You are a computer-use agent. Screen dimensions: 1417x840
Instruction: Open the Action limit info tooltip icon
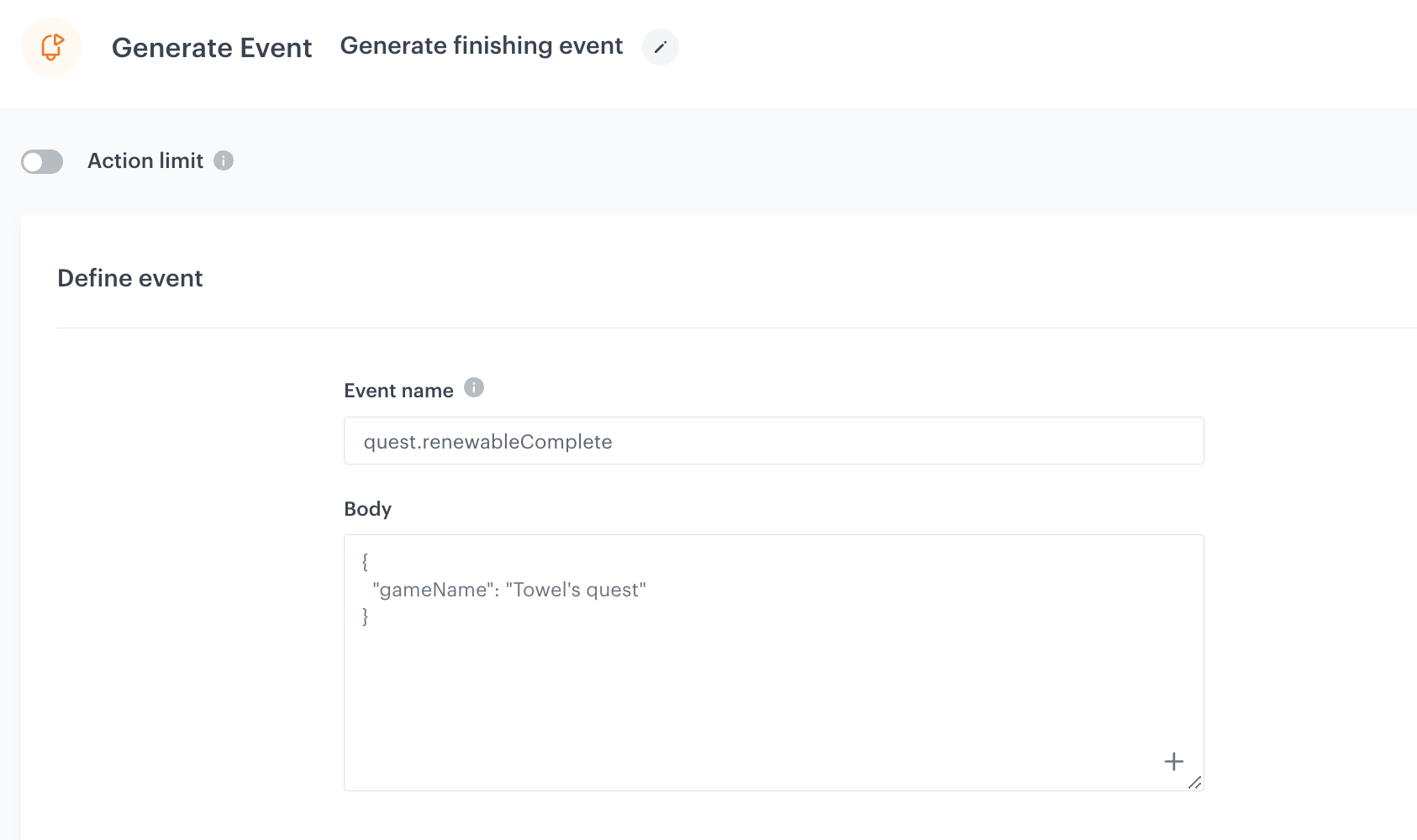pos(224,160)
